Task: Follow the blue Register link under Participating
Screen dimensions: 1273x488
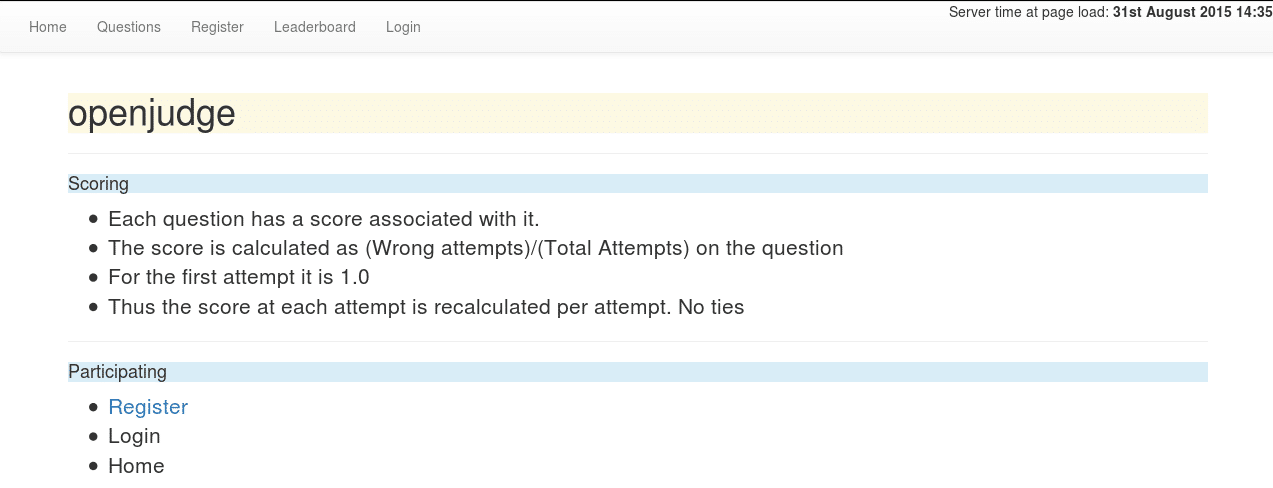Action: pyautogui.click(x=148, y=407)
